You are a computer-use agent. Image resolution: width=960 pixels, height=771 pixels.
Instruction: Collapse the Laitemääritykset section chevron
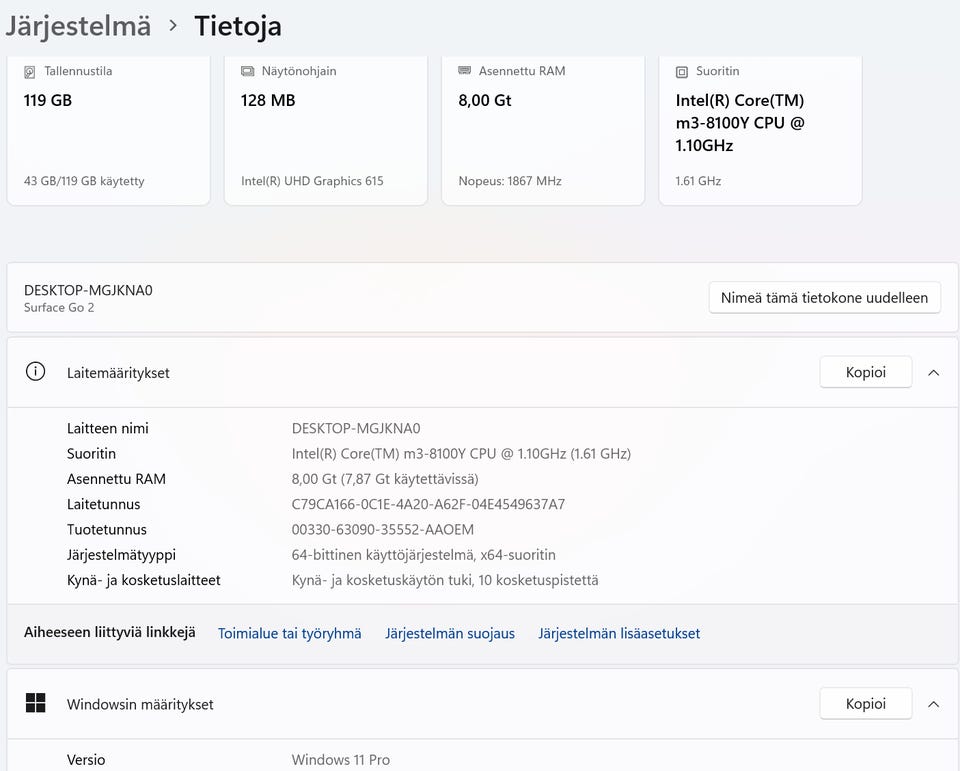(933, 372)
